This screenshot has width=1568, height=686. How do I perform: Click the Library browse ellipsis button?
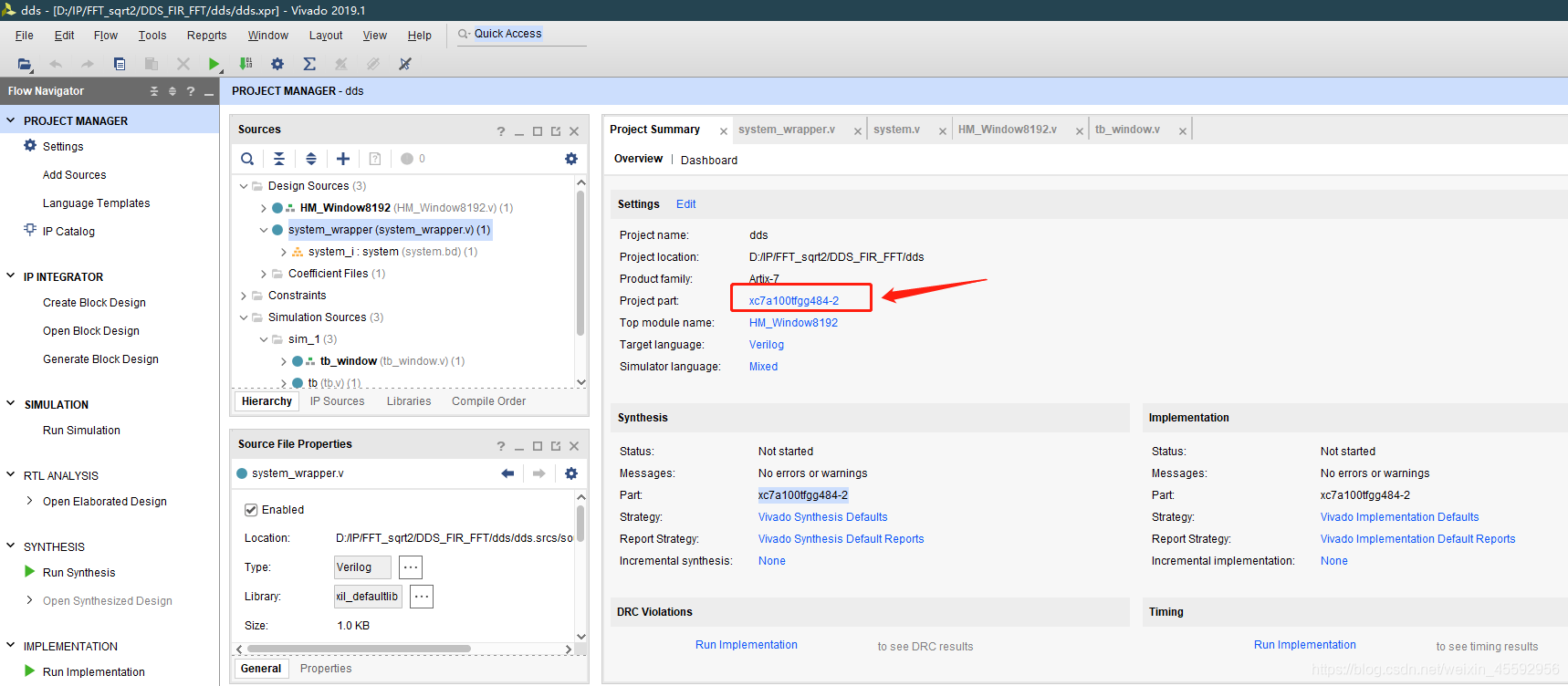tap(421, 597)
